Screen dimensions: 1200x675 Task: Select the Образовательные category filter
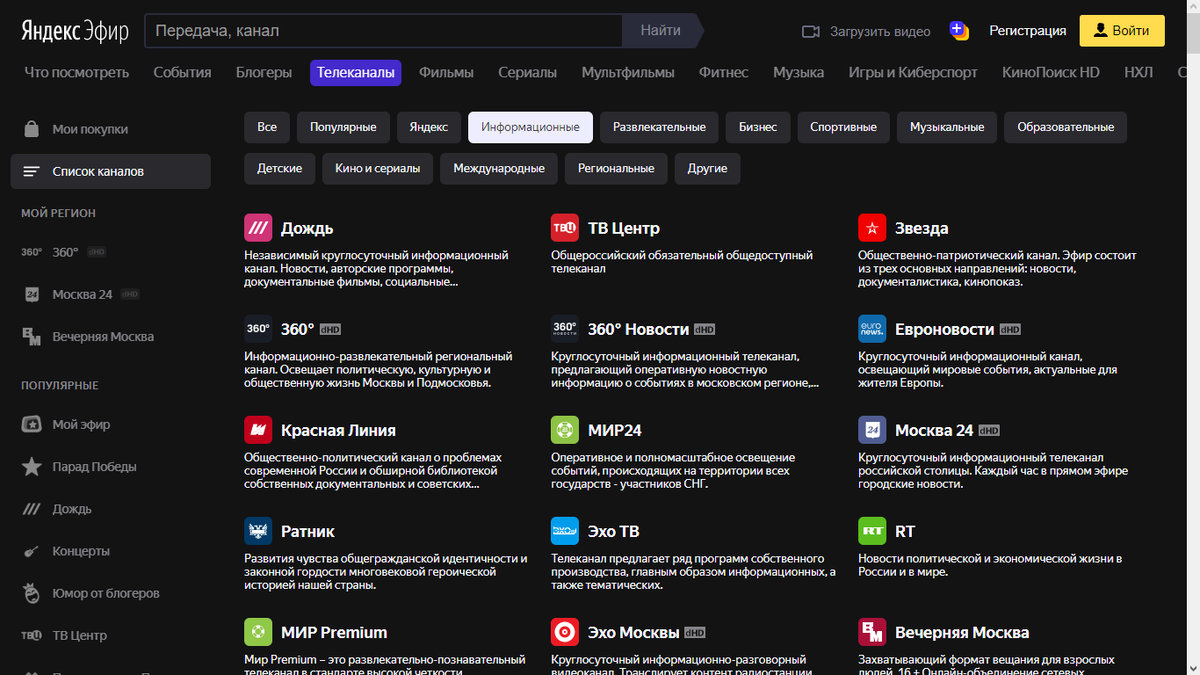pyautogui.click(x=1066, y=127)
